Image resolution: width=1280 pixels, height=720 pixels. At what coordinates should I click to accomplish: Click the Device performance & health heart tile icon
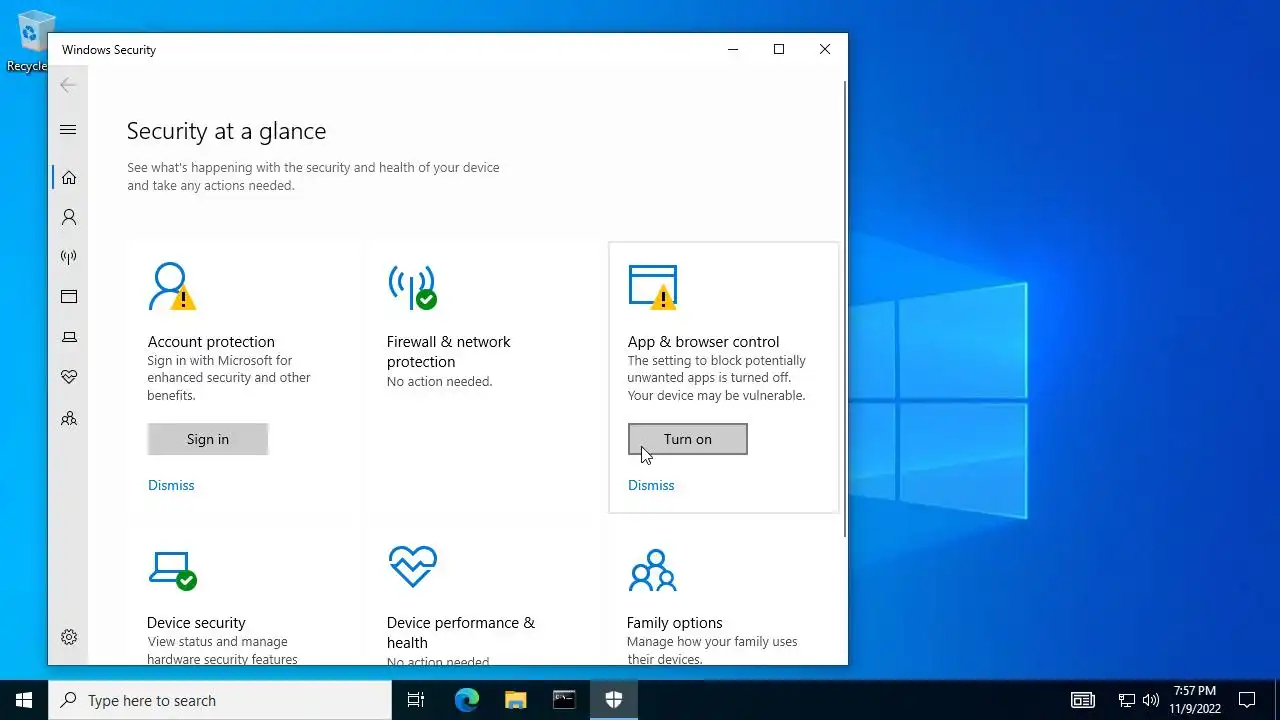412,566
